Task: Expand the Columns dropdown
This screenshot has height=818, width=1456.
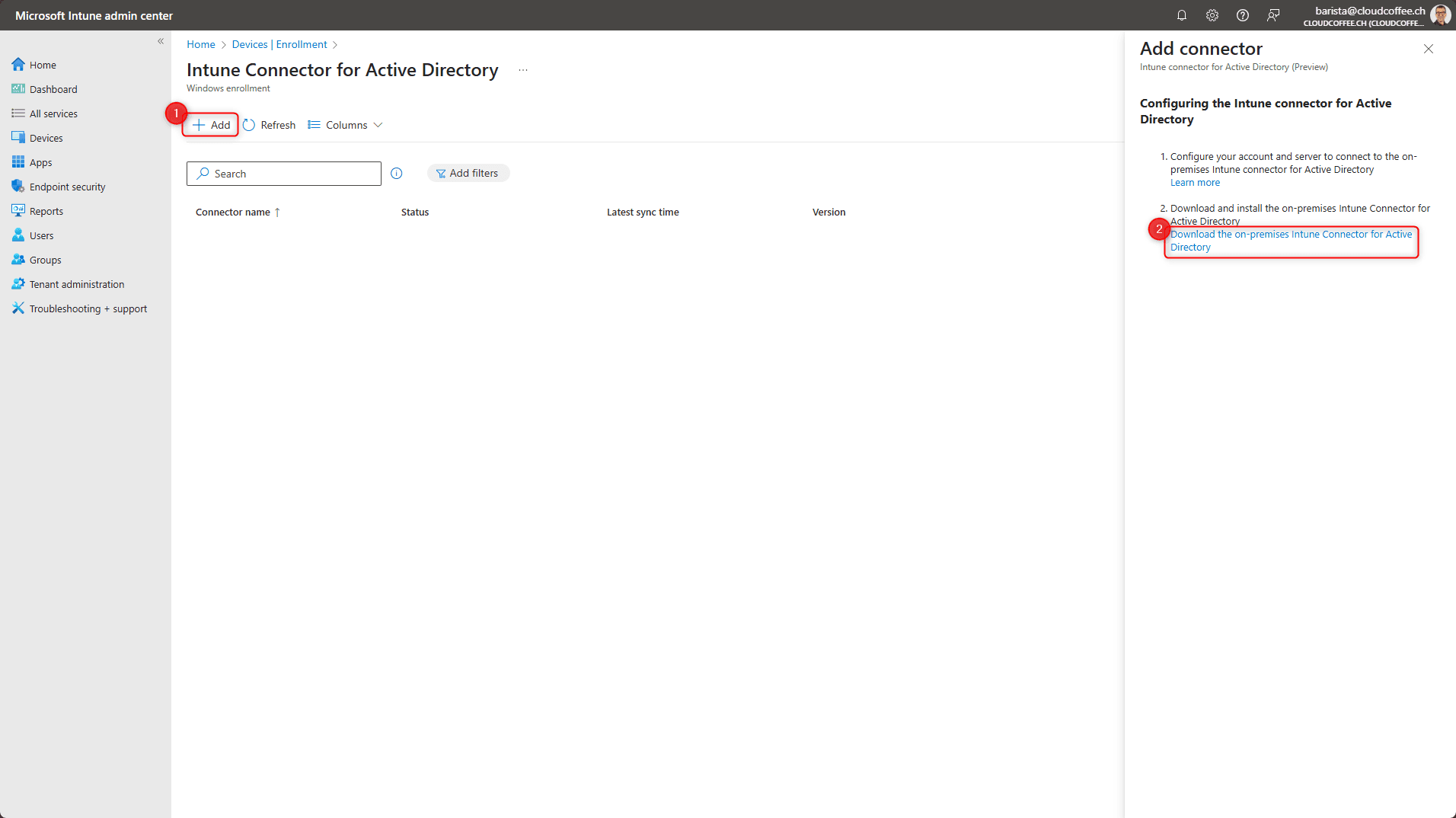Action: tap(346, 125)
